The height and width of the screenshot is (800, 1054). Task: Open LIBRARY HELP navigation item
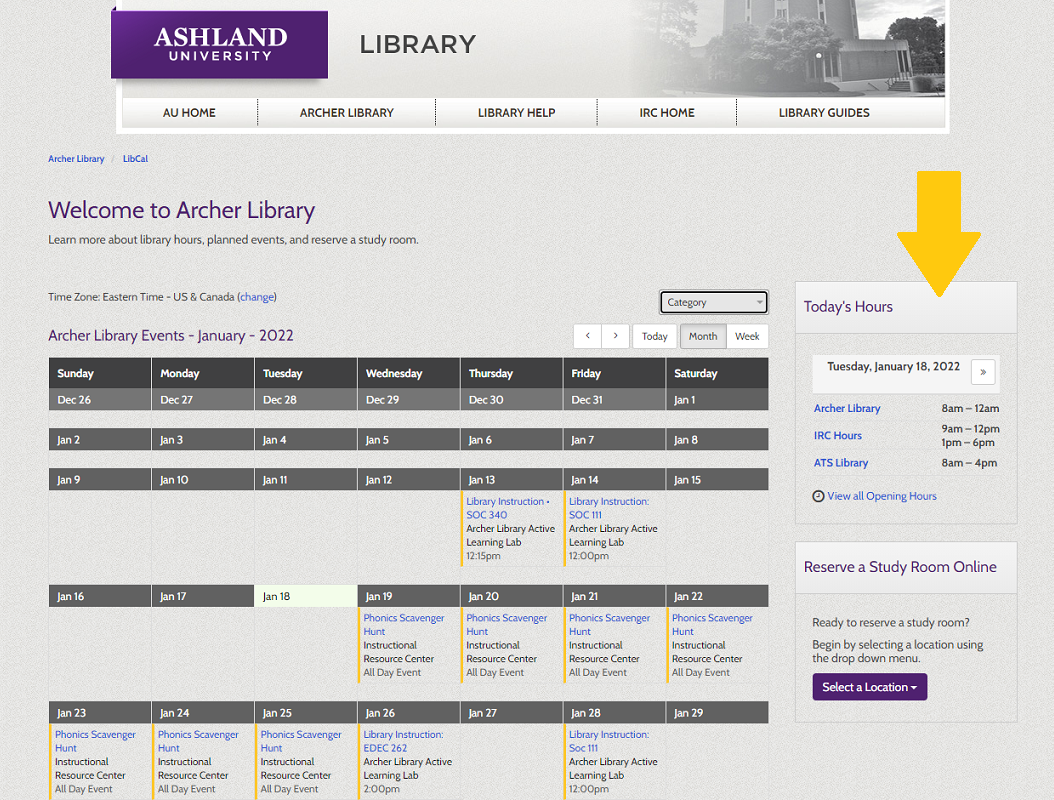click(516, 113)
